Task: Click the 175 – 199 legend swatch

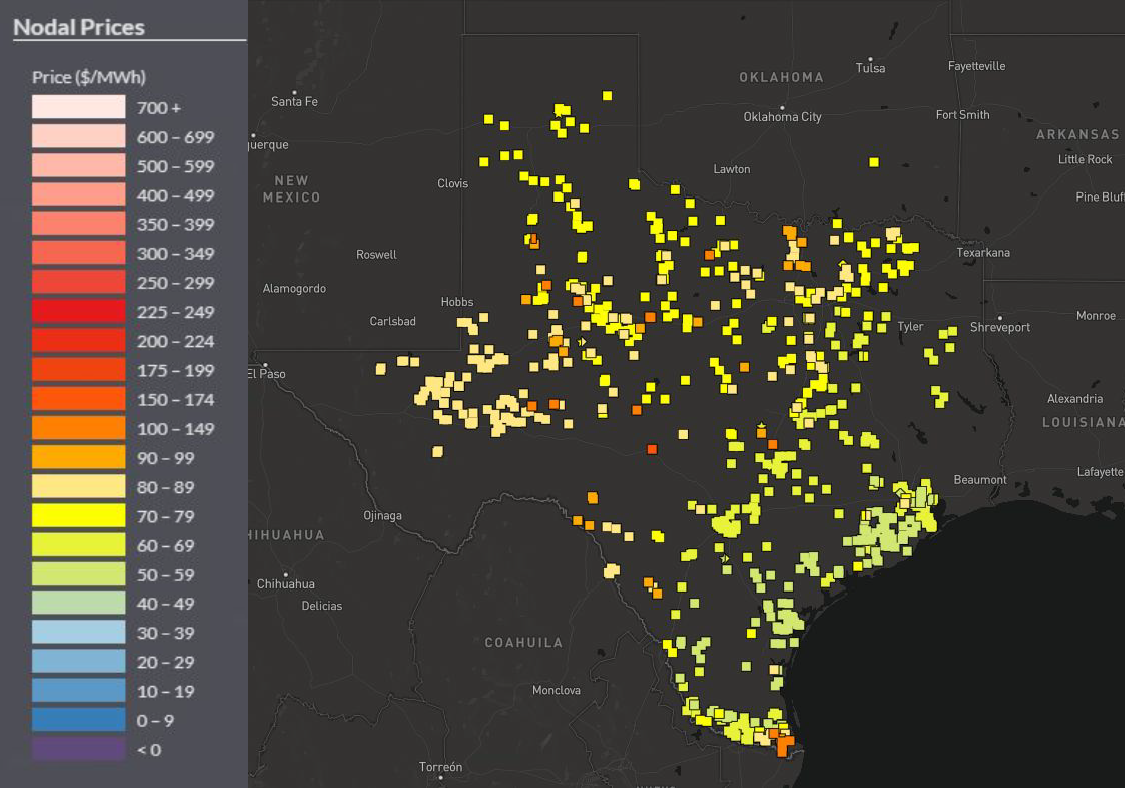Action: tap(78, 370)
